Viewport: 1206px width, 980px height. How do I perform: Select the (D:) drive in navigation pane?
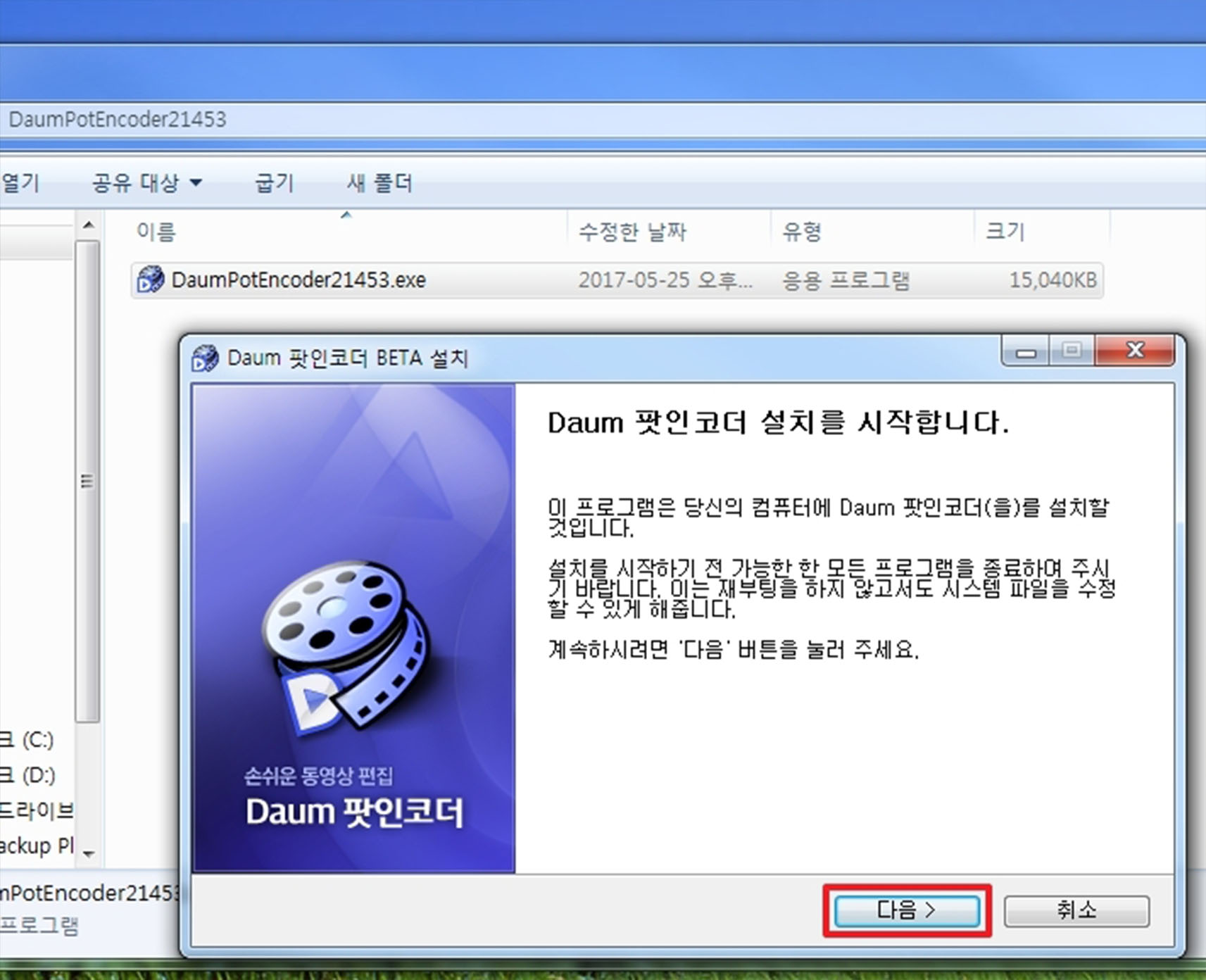tap(28, 774)
